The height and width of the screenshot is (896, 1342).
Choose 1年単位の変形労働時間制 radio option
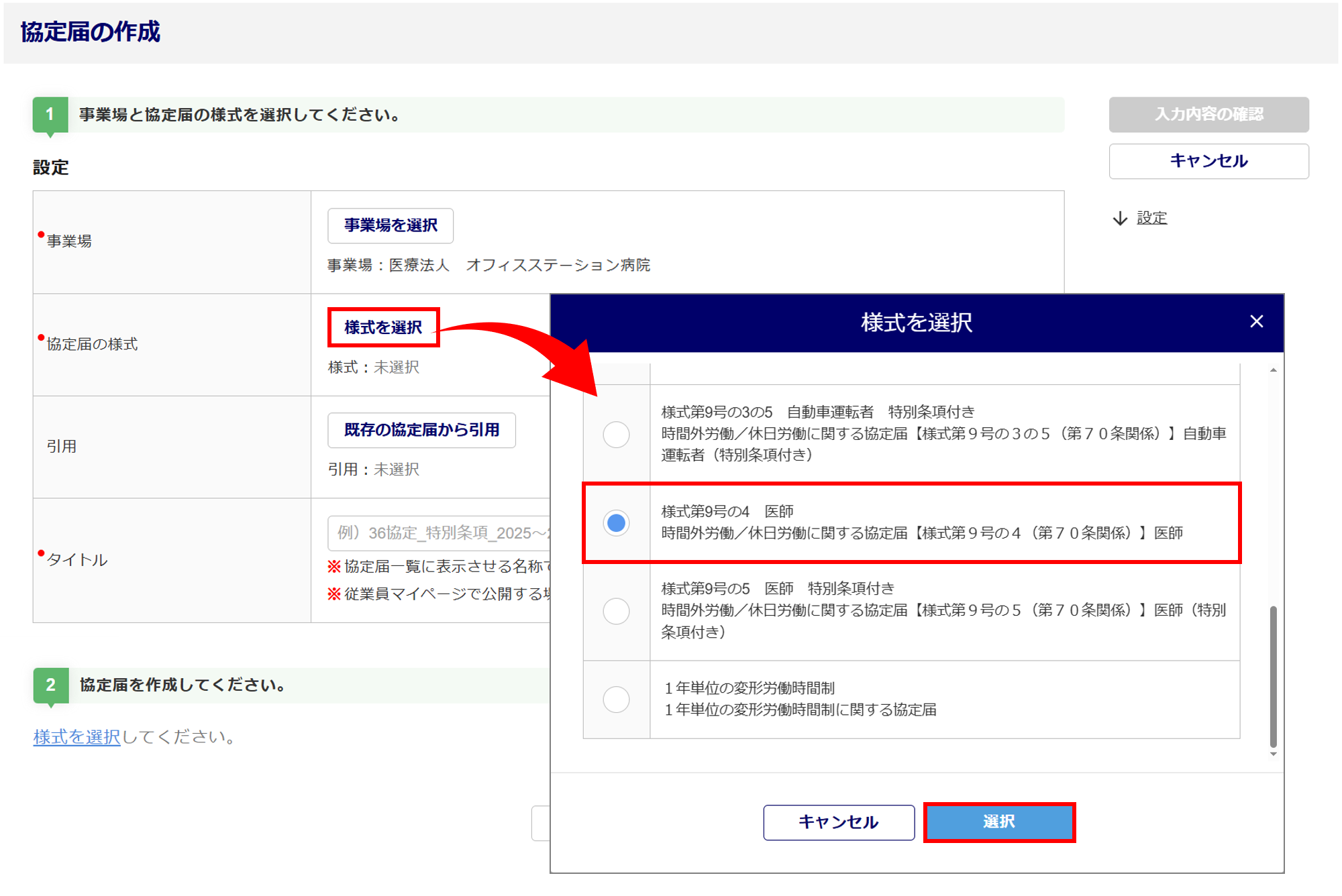click(x=615, y=699)
